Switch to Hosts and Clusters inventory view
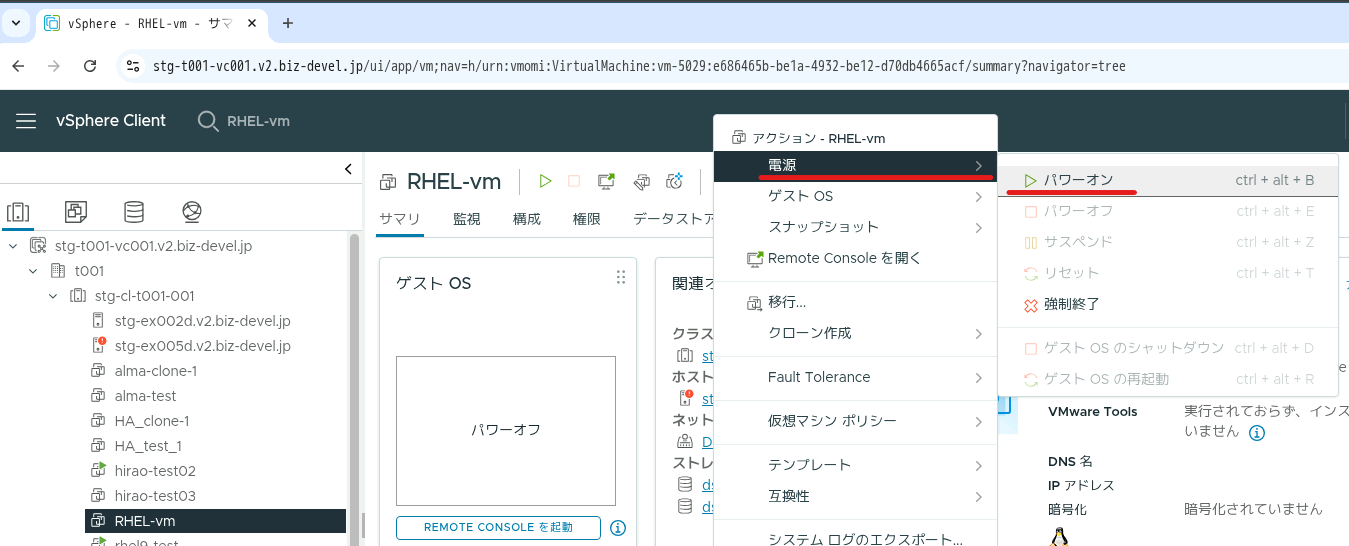 coord(18,212)
